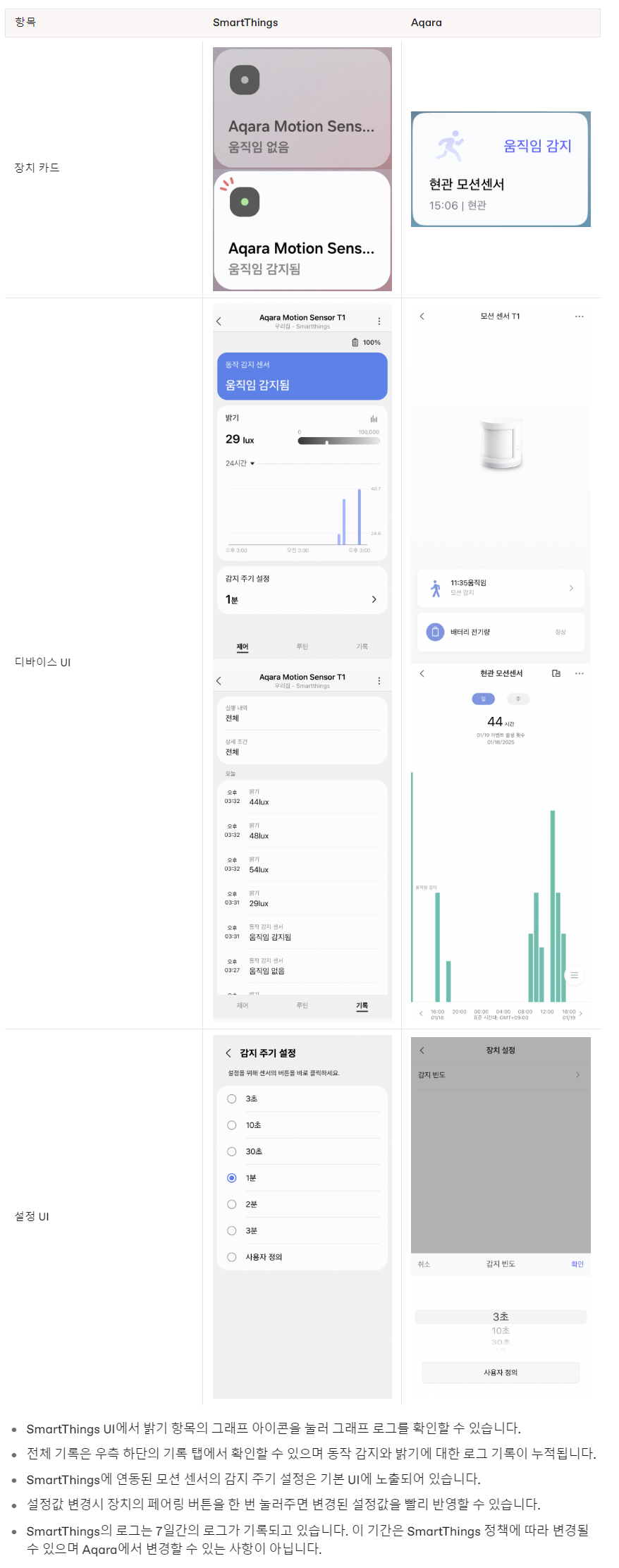Select 기록 tab on the control screen
The width and height of the screenshot is (619, 1568).
point(362,647)
